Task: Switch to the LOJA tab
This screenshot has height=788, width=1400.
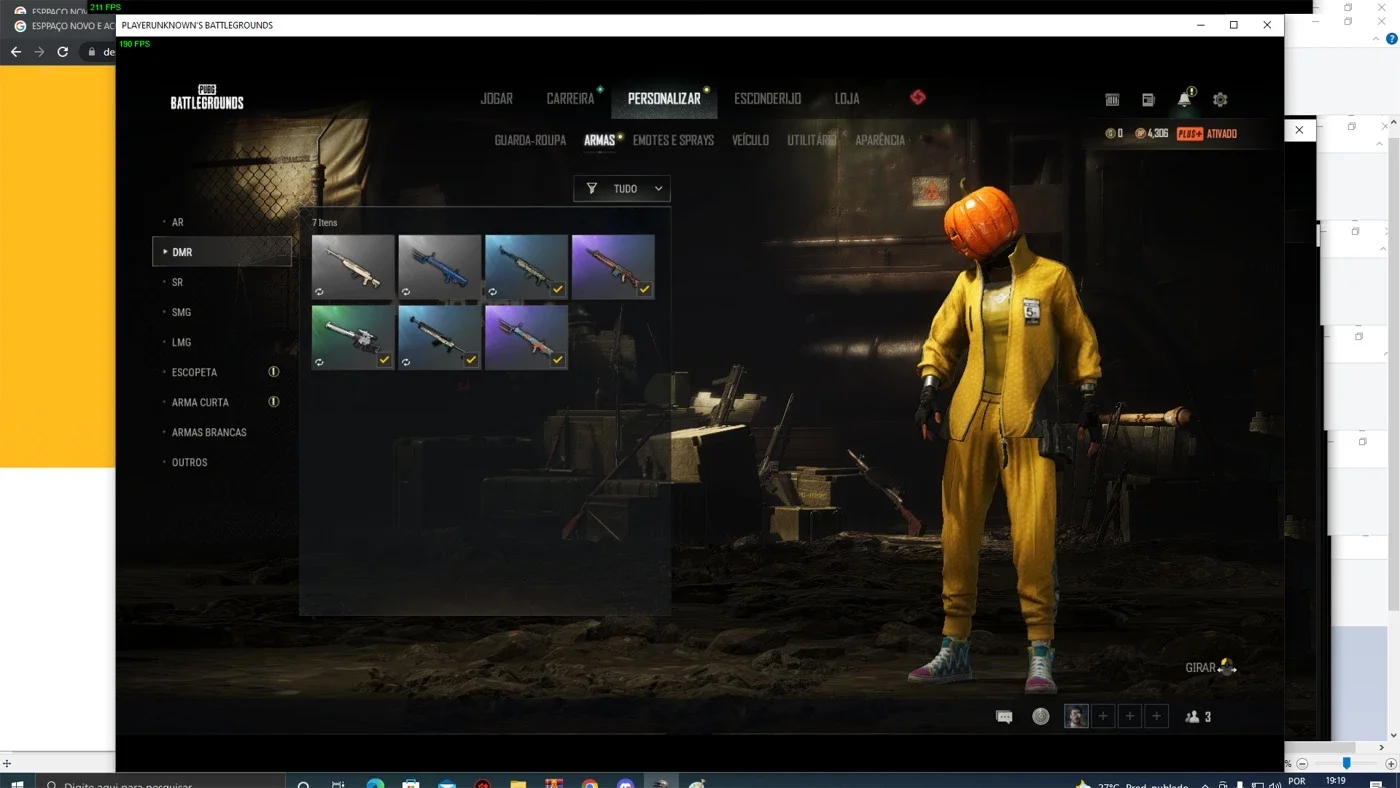Action: (847, 98)
